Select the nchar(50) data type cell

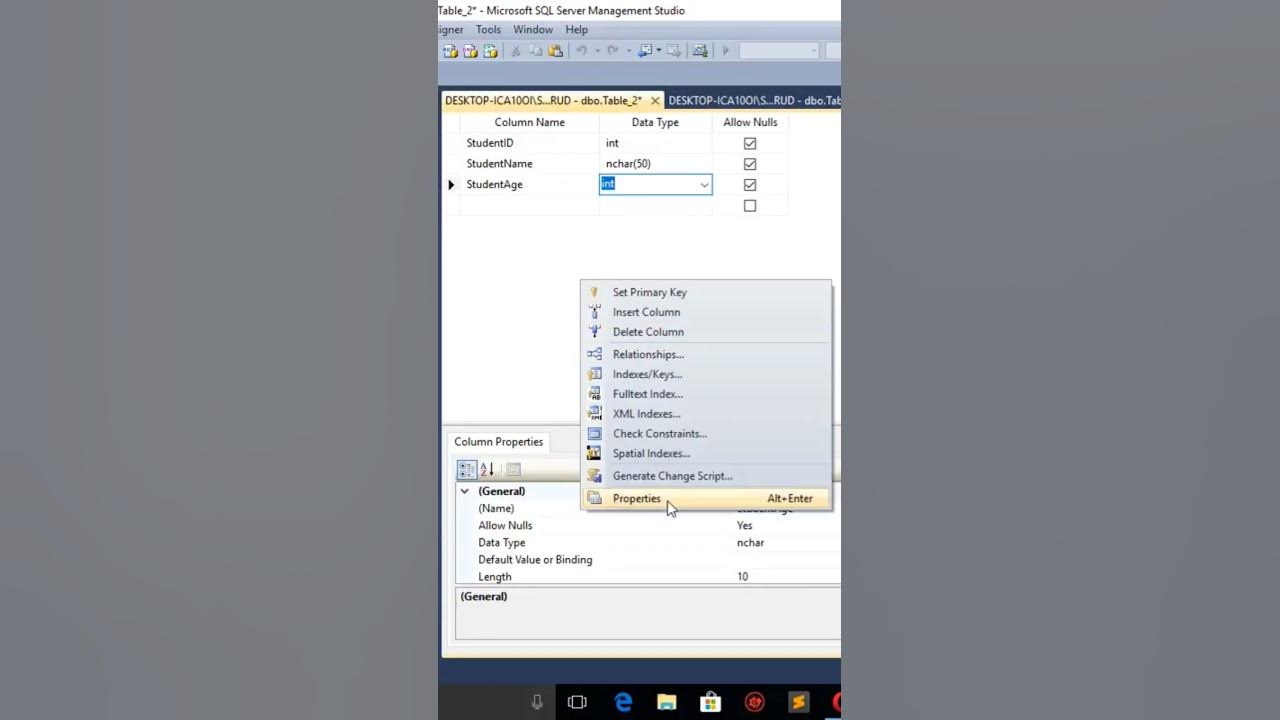[656, 164]
